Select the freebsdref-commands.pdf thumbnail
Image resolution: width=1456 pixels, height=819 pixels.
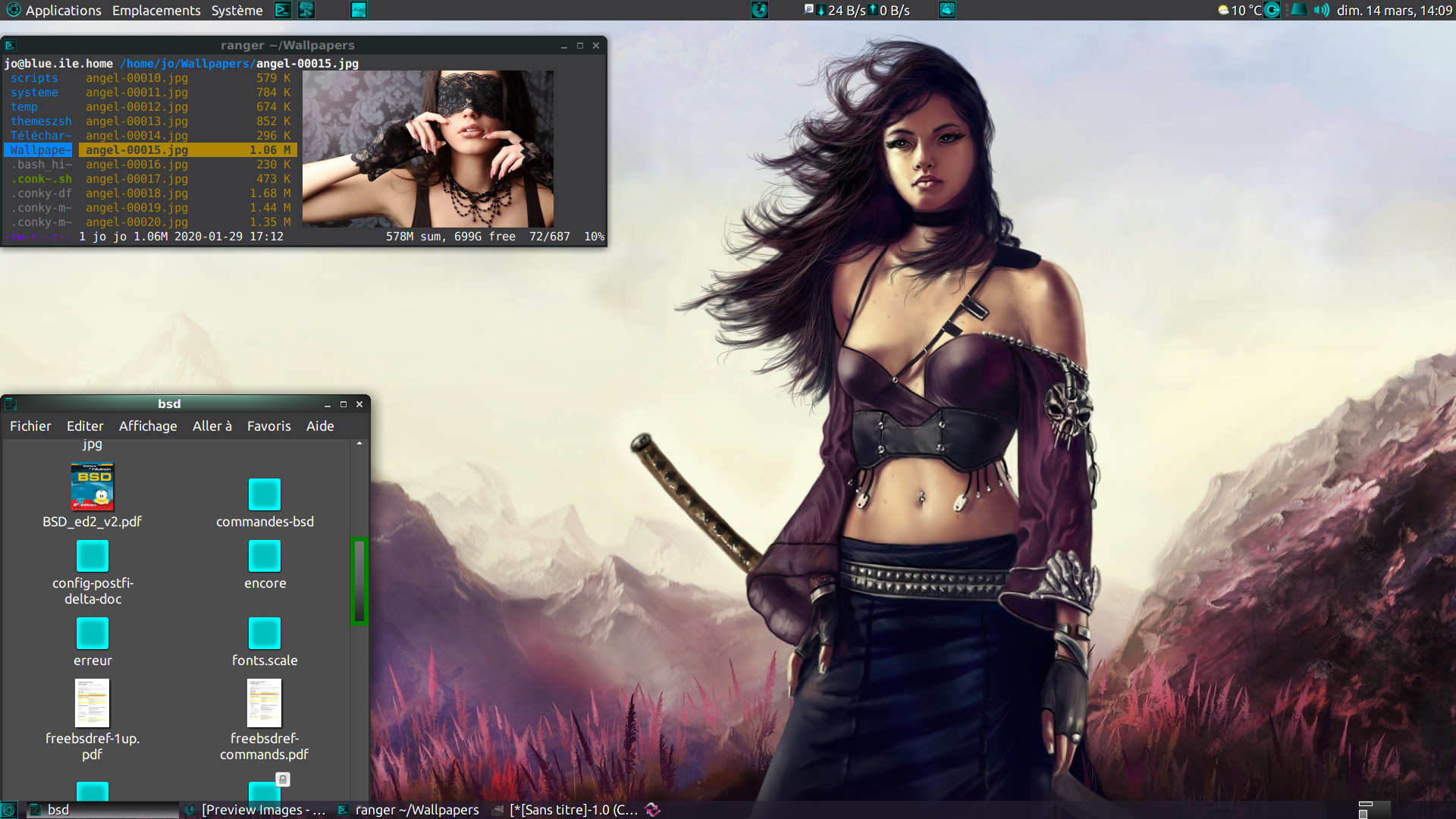(265, 703)
